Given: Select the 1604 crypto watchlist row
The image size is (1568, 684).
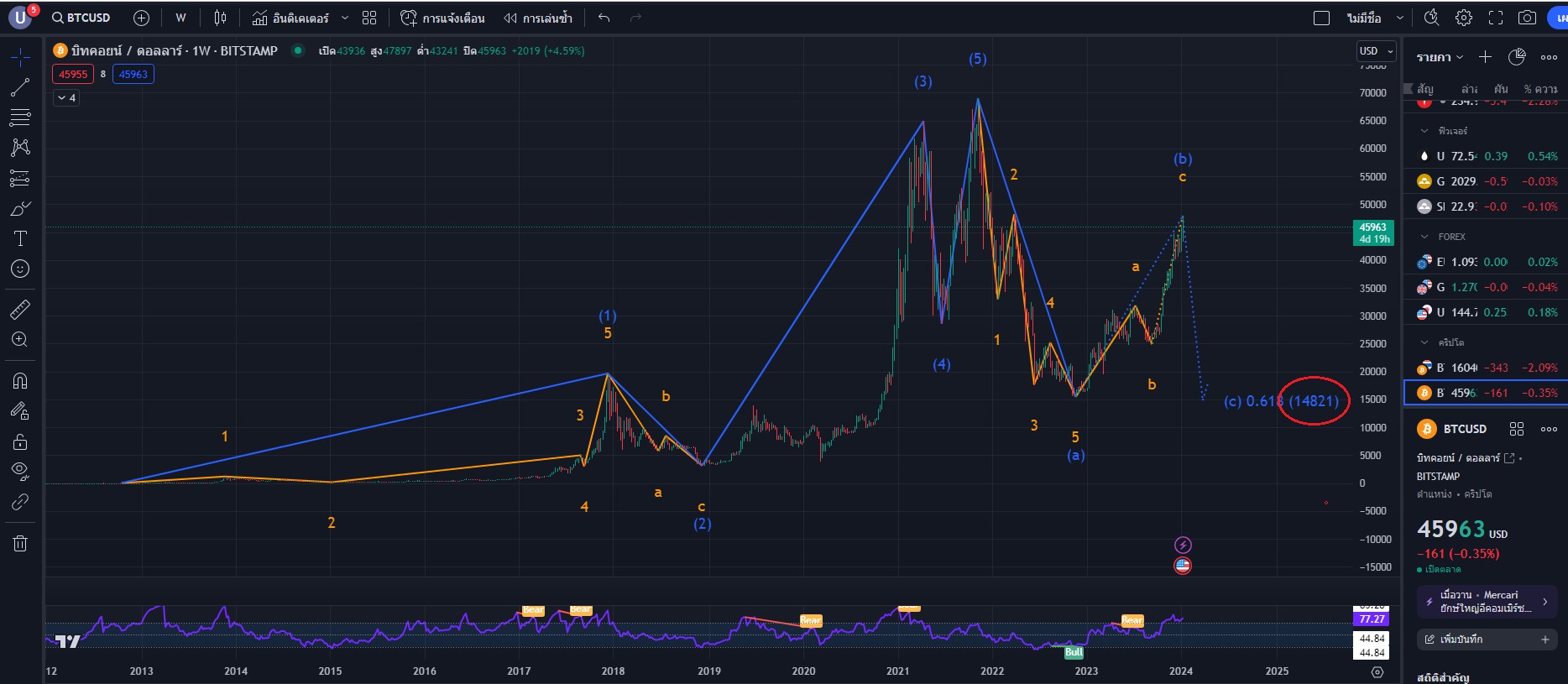Looking at the screenshot, I should pos(1486,368).
